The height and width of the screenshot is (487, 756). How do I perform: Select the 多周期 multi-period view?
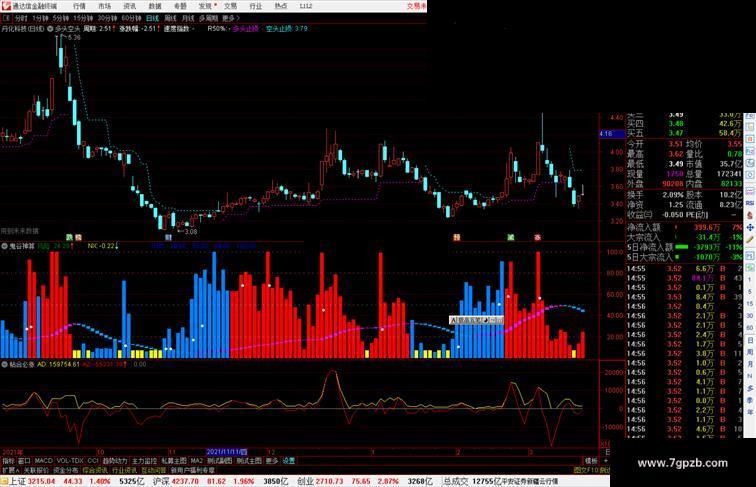click(208, 18)
